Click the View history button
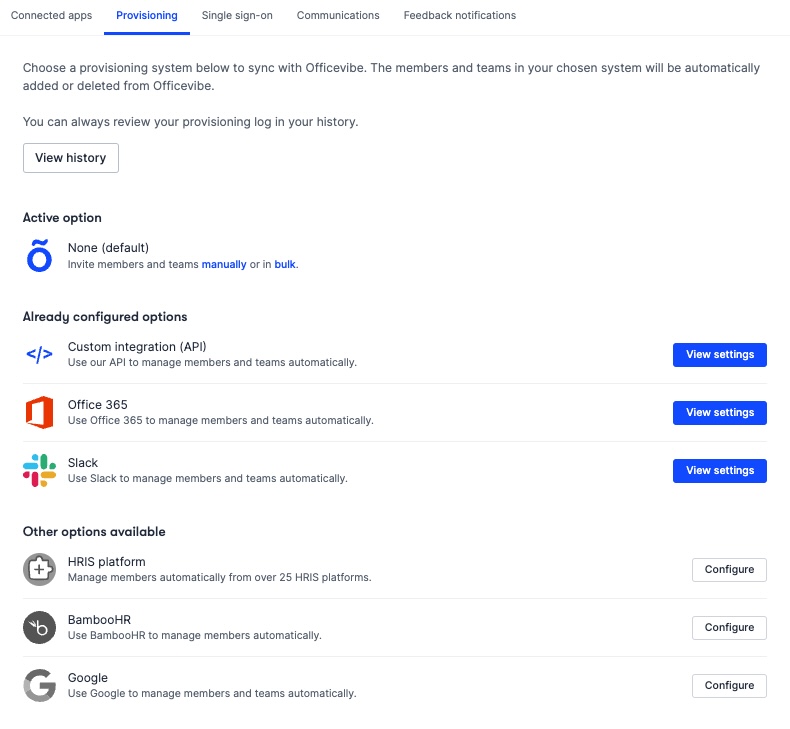Image resolution: width=790 pixels, height=729 pixels. coord(71,158)
